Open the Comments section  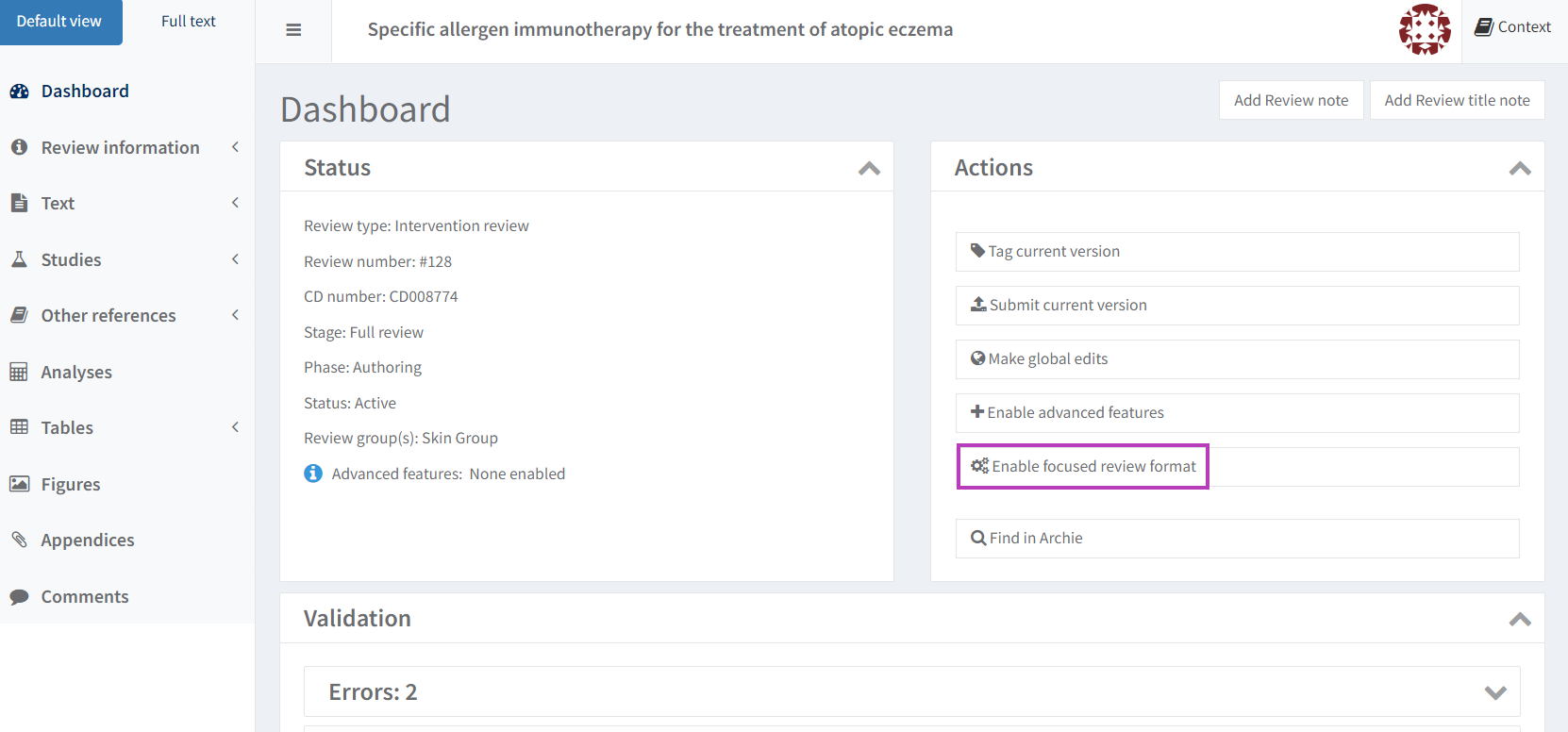85,597
